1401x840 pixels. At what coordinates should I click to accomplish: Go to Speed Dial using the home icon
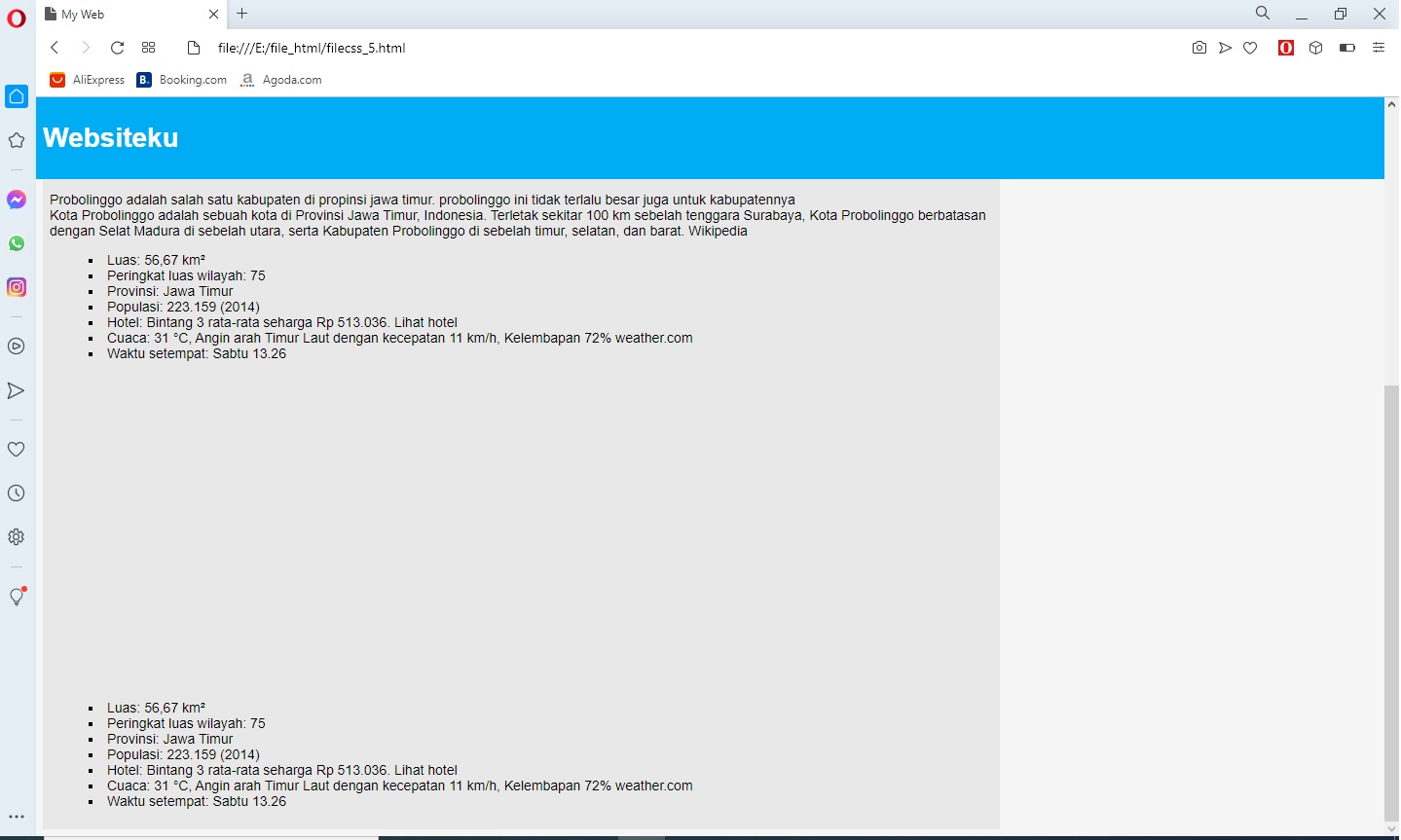click(16, 96)
